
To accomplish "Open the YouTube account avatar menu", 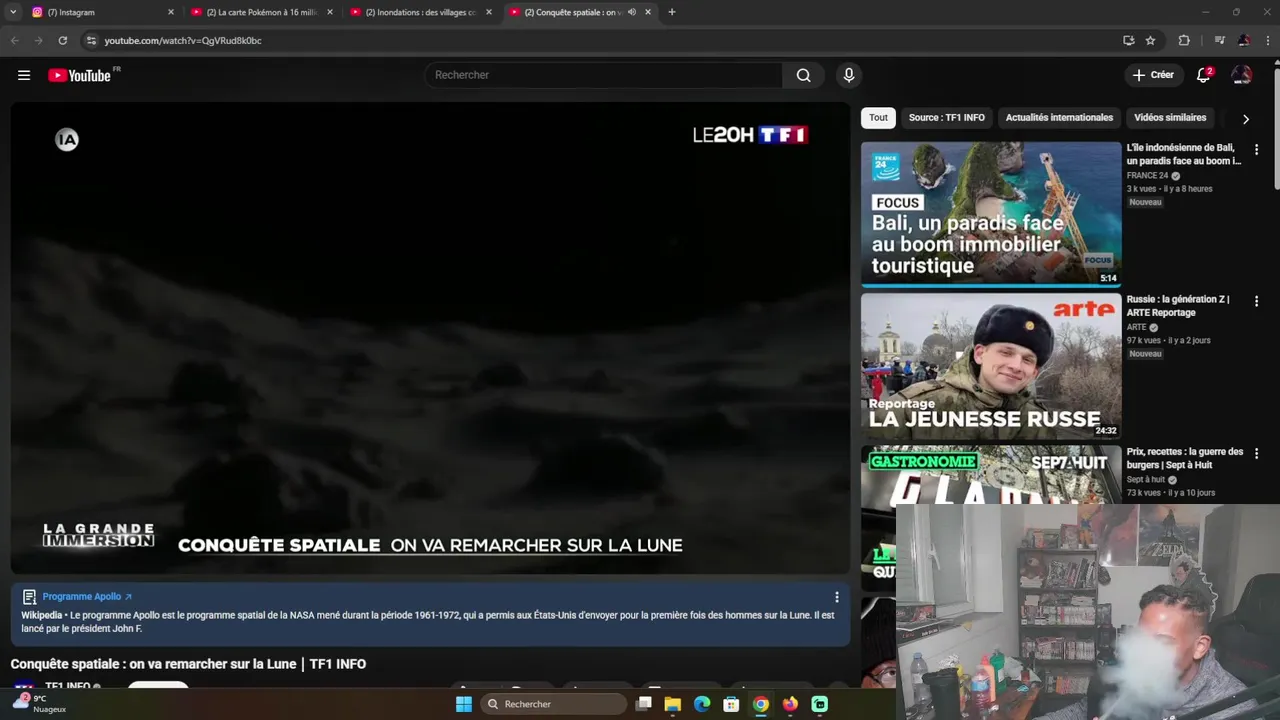I will click(1242, 75).
